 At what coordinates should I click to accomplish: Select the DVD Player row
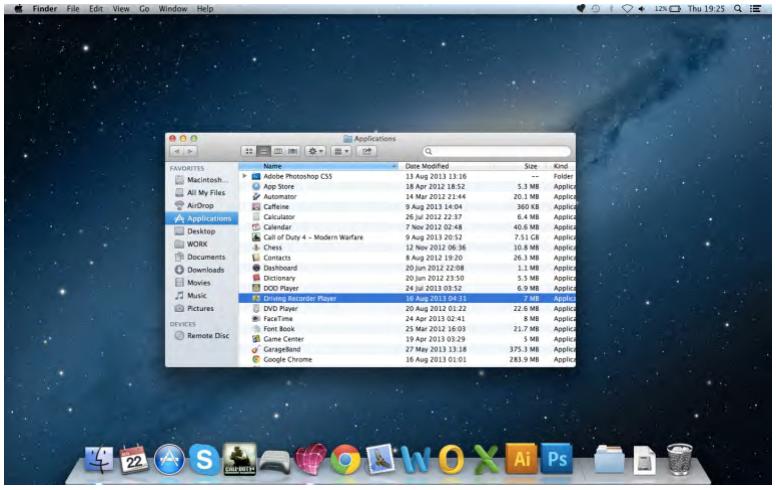[407, 309]
